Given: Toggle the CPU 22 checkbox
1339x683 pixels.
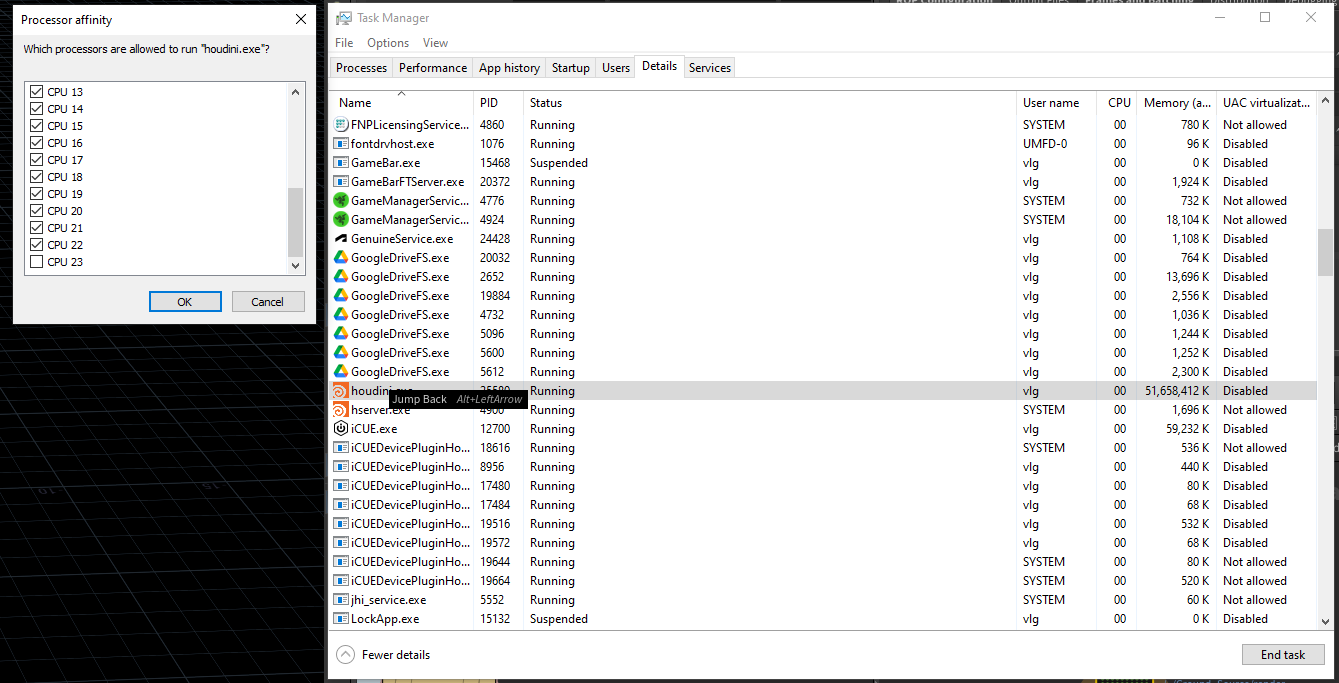Looking at the screenshot, I should 37,245.
